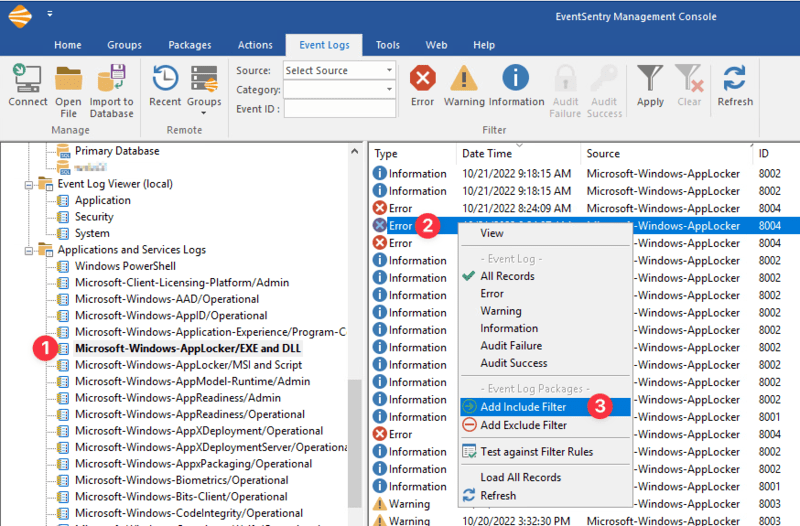Screen dimensions: 800x526
Task: Click the Clear filter icon
Action: (x=689, y=78)
